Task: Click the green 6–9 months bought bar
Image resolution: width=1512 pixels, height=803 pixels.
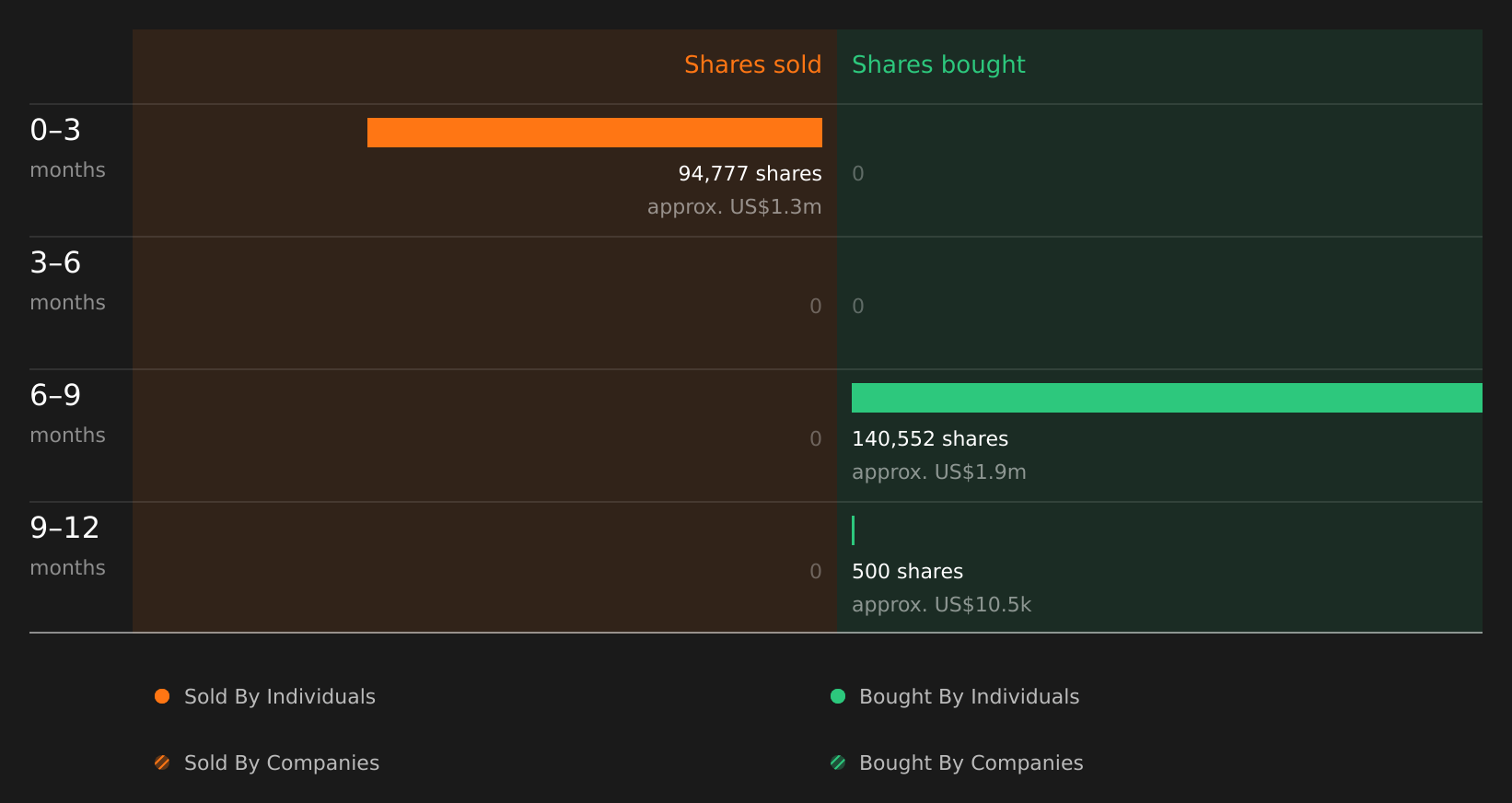Action: 1167,398
